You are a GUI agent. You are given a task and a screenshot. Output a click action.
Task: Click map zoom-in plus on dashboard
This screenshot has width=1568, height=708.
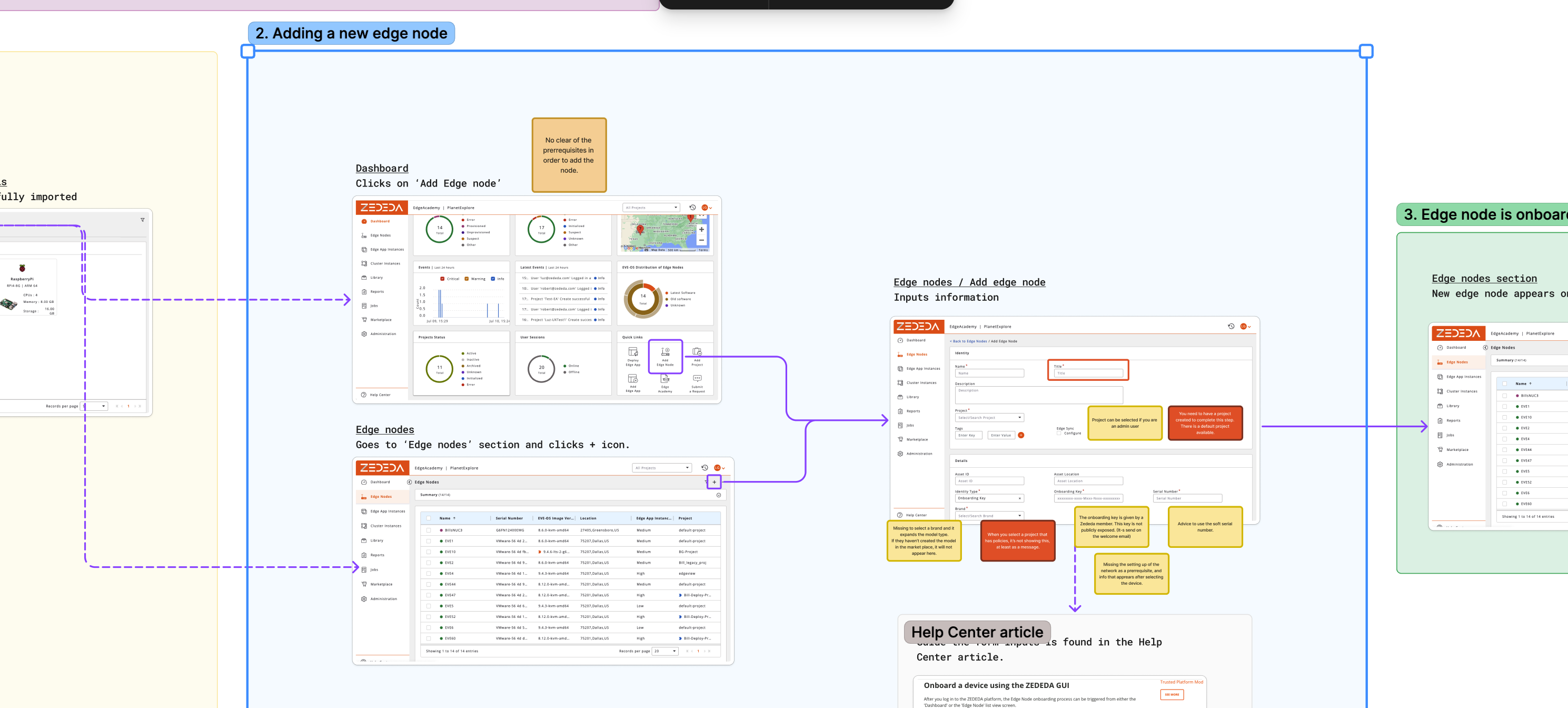click(x=701, y=230)
